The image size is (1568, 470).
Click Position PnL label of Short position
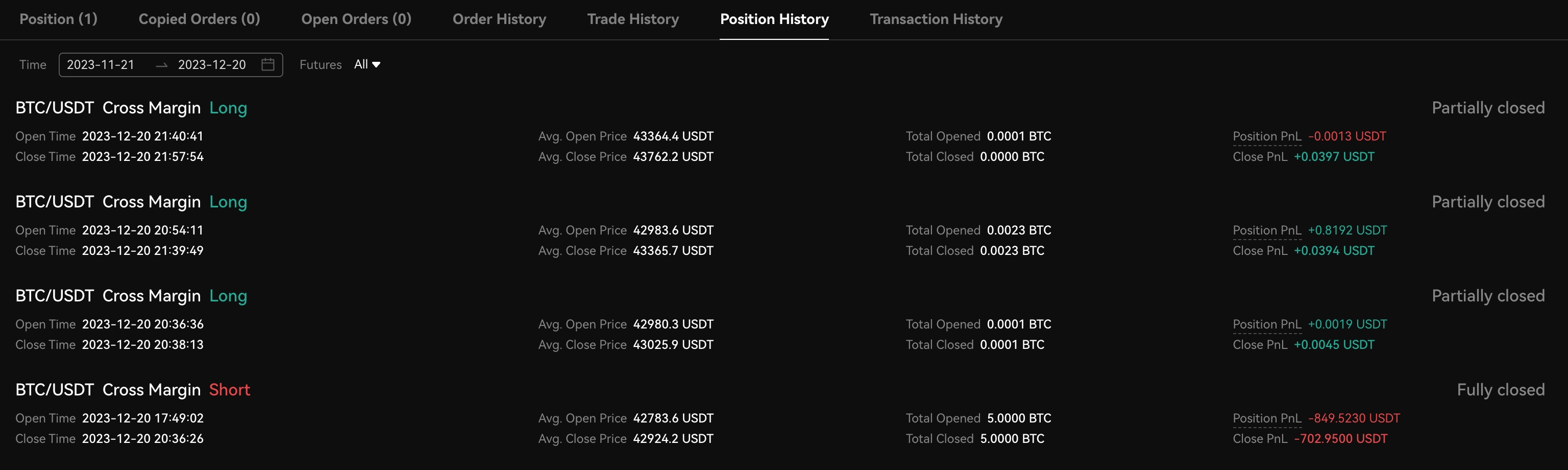pyautogui.click(x=1267, y=418)
